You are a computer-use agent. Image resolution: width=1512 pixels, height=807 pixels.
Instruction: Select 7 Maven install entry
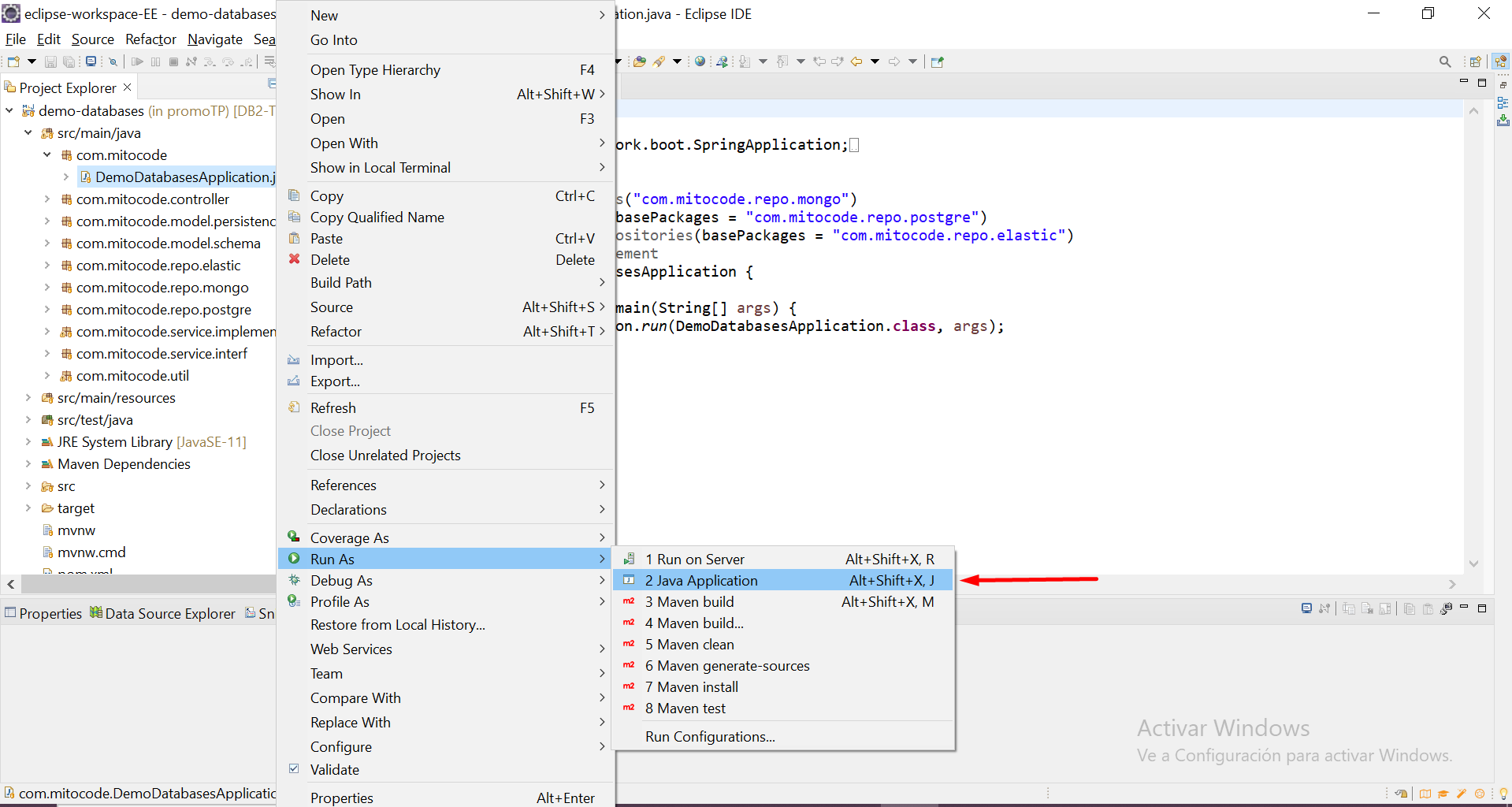[x=784, y=686]
